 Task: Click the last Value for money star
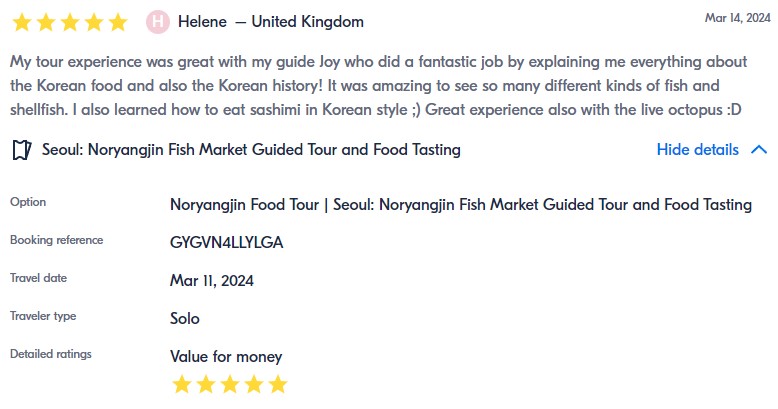(x=278, y=384)
